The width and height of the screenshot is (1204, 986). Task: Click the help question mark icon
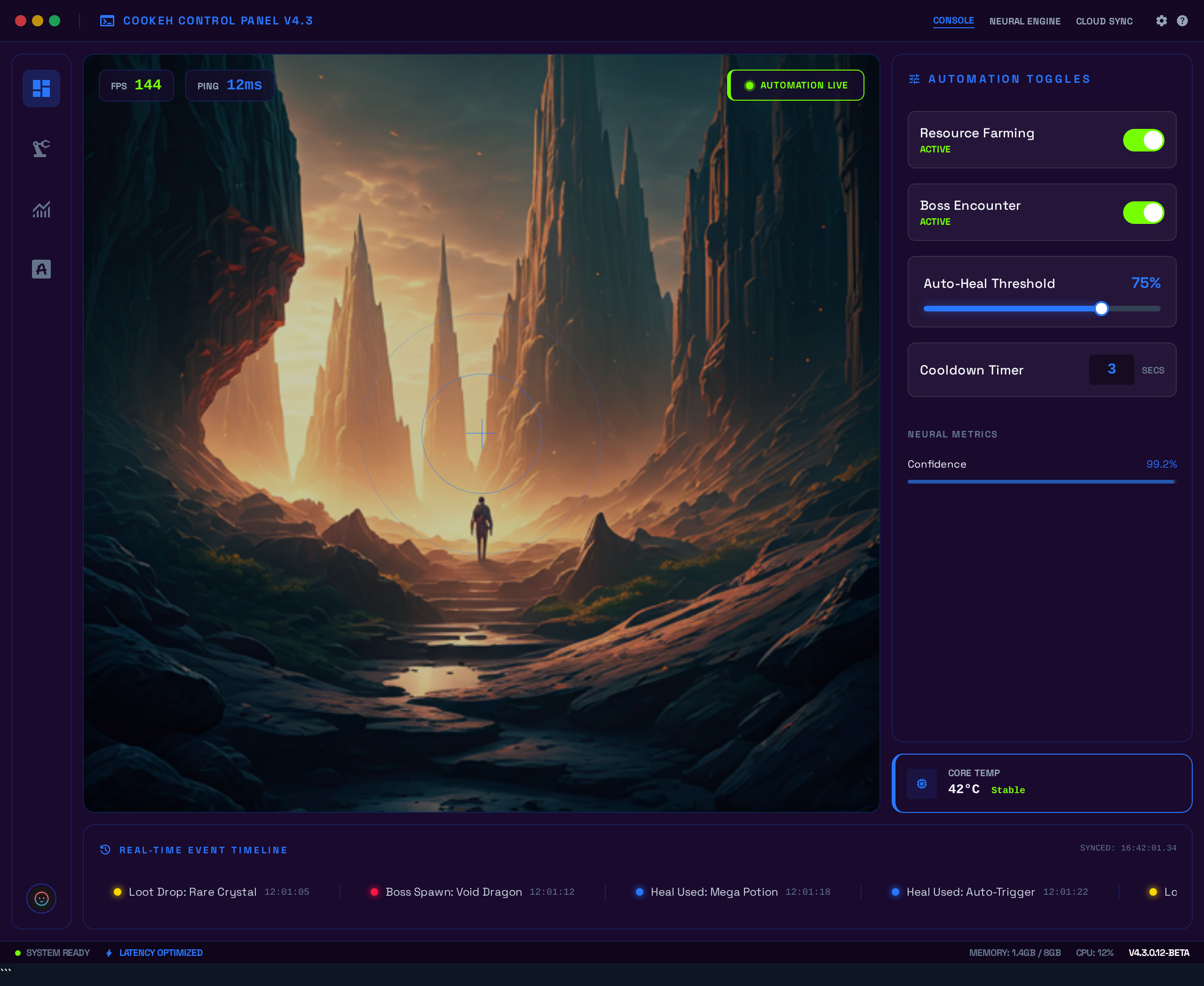pyautogui.click(x=1182, y=21)
